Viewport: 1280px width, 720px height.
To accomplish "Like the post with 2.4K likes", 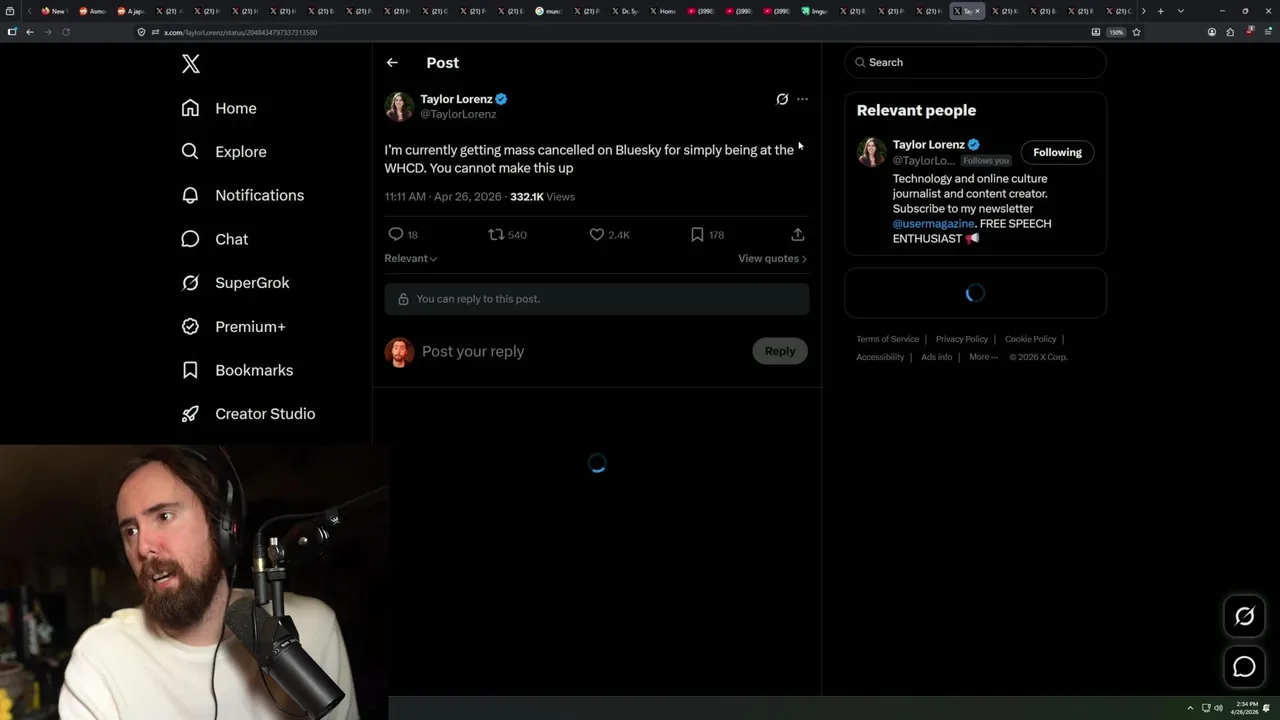I will [597, 234].
